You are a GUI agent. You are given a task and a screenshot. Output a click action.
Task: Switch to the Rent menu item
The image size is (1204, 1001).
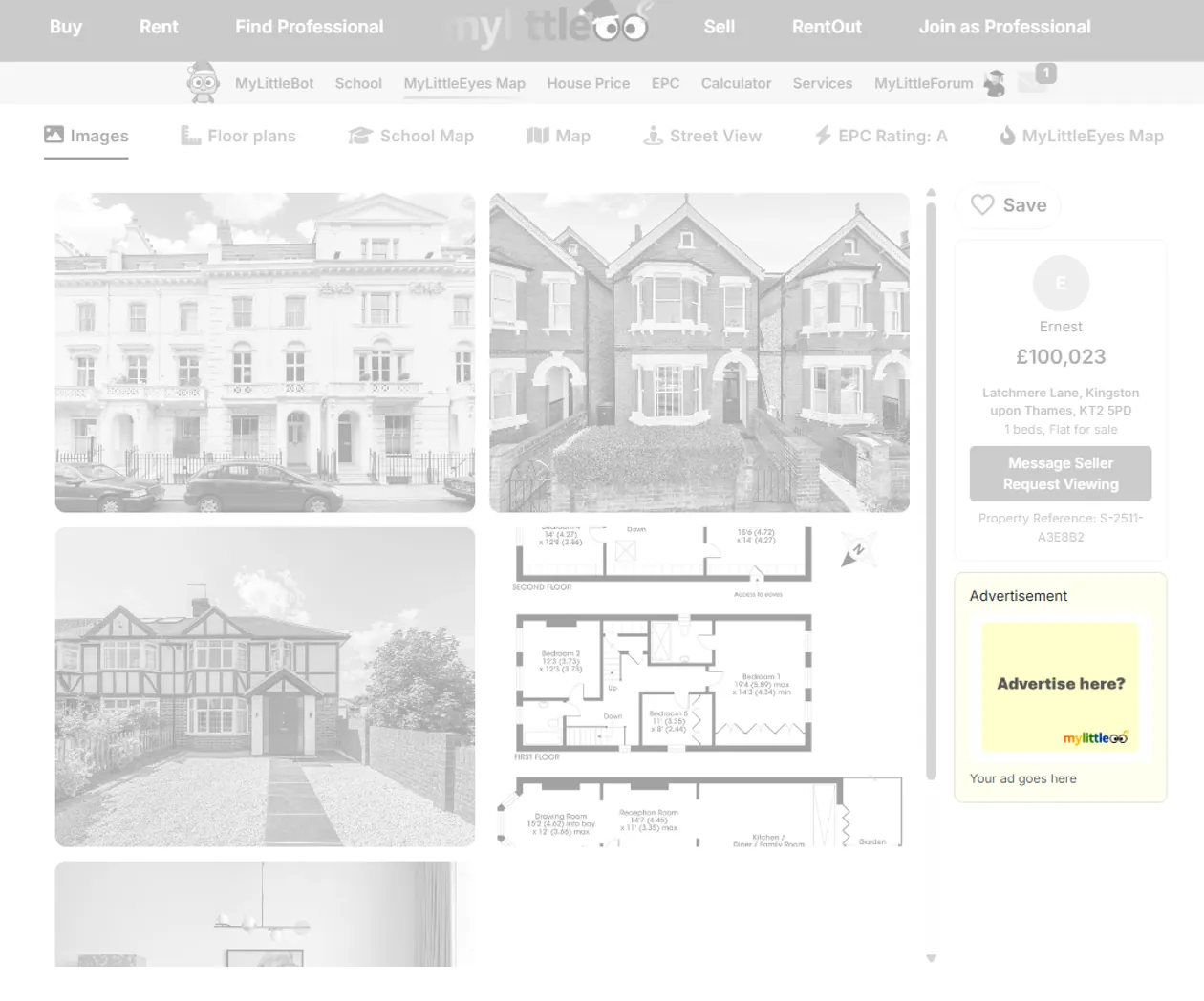(159, 27)
